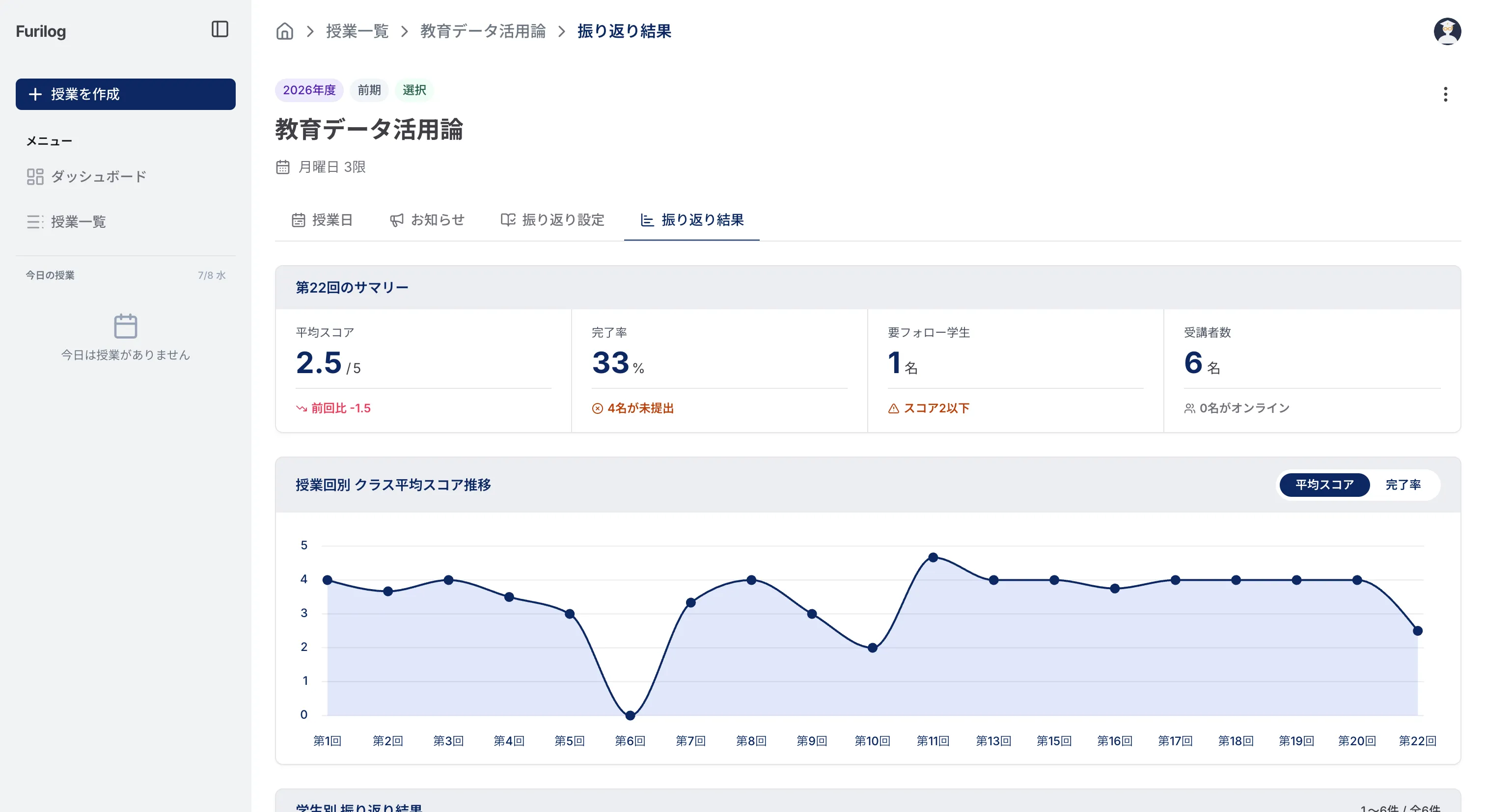Click the 選択 tag badge

coord(414,90)
